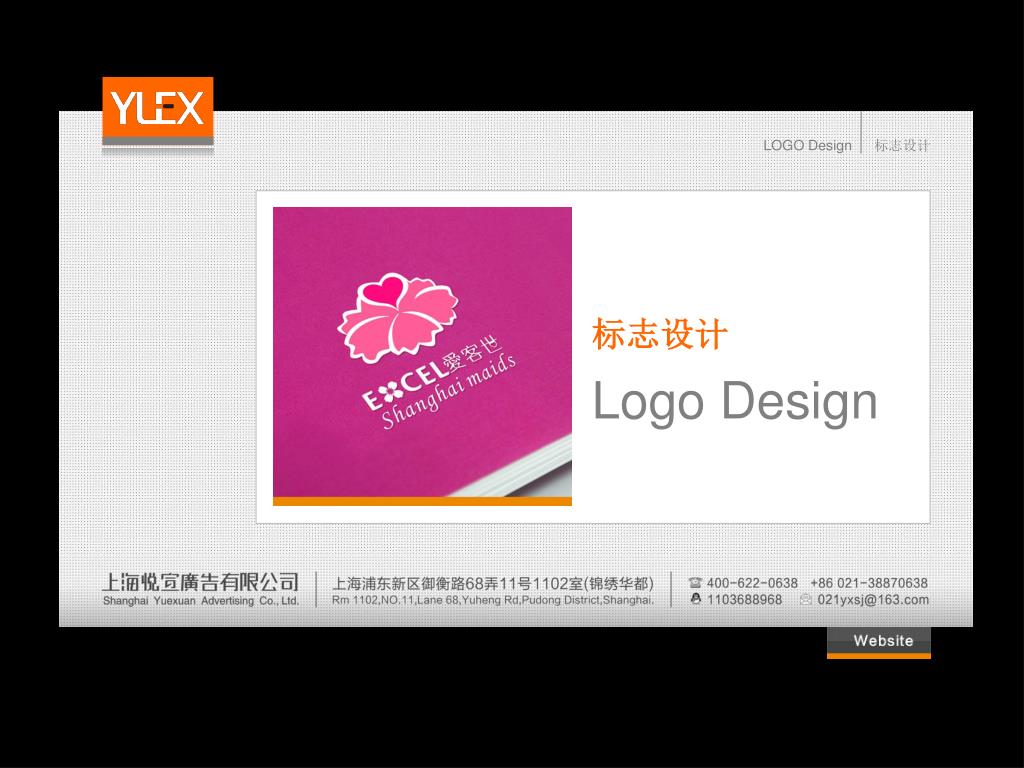Click the Chinese address 上海浦东新区御衡路68弄
This screenshot has height=768, width=1024.
(493, 583)
